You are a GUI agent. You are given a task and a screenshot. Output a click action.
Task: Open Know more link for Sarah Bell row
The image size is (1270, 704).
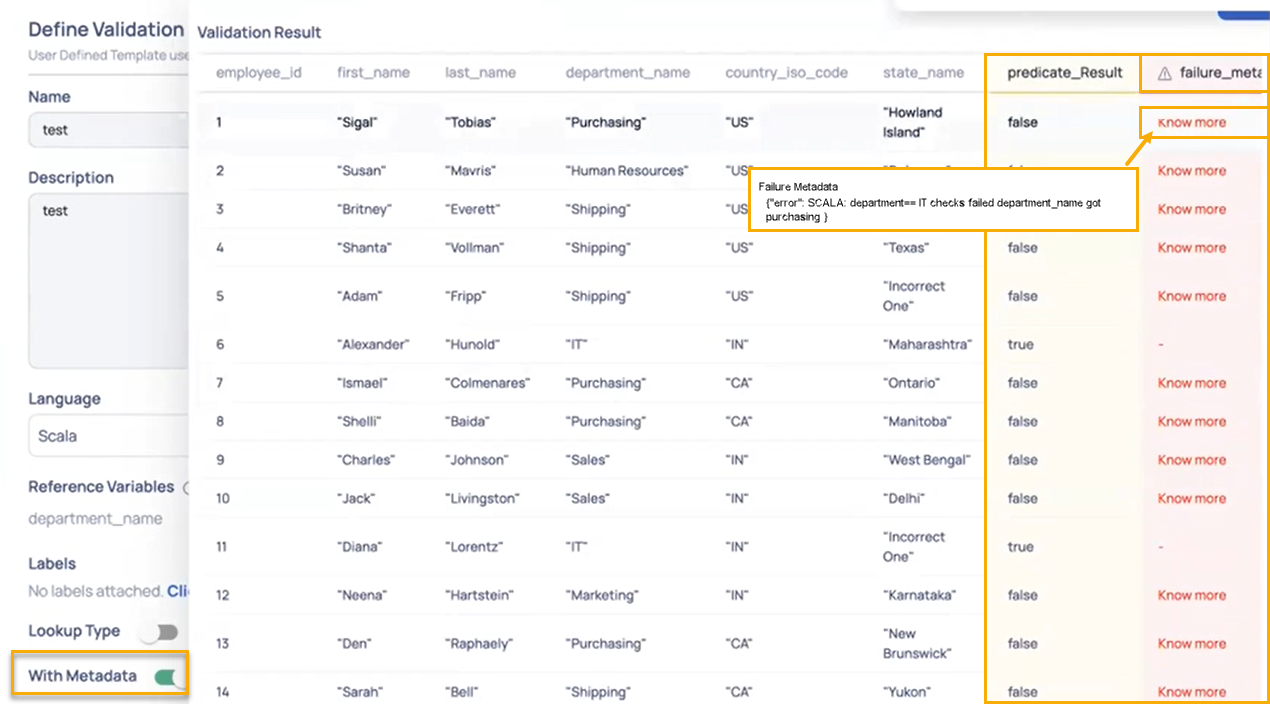click(x=1191, y=691)
